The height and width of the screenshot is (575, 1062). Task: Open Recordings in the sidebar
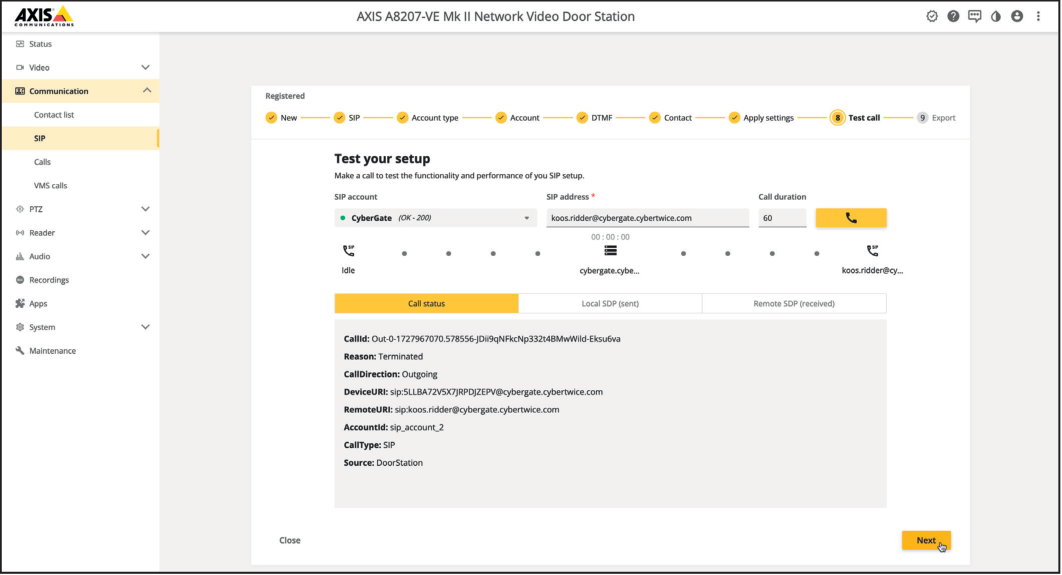[49, 280]
